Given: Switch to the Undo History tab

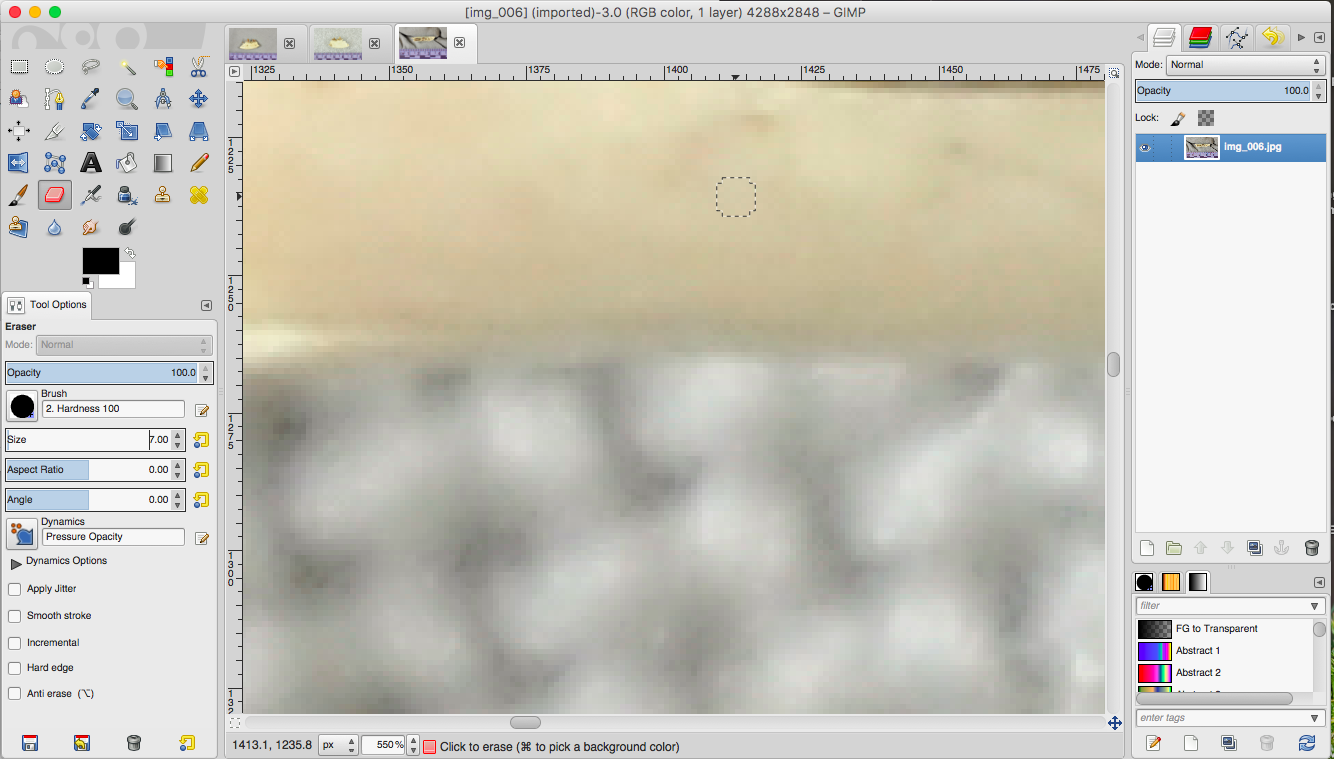Looking at the screenshot, I should [x=1272, y=38].
